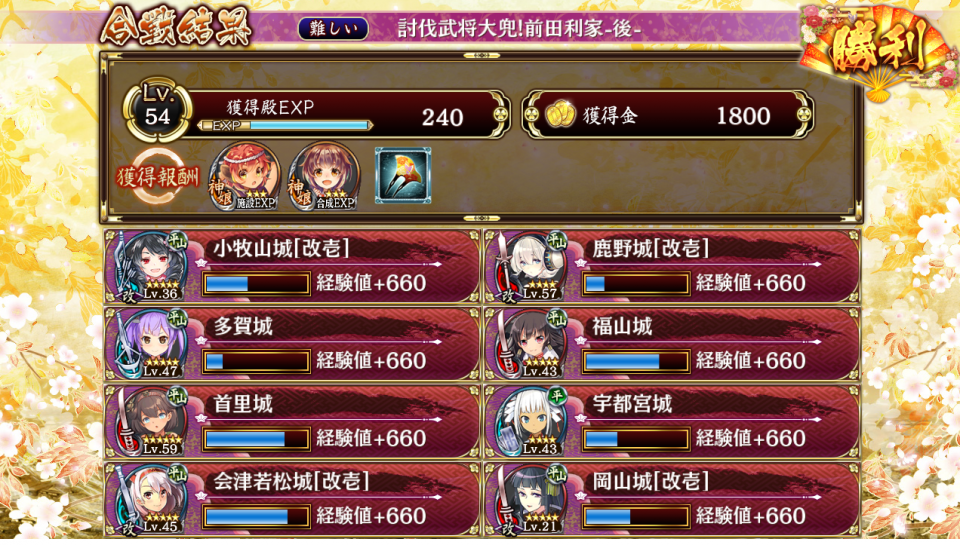Screen dimensions: 960x545
Task: Click the 獲得報酬 red seal label
Action: [x=159, y=177]
